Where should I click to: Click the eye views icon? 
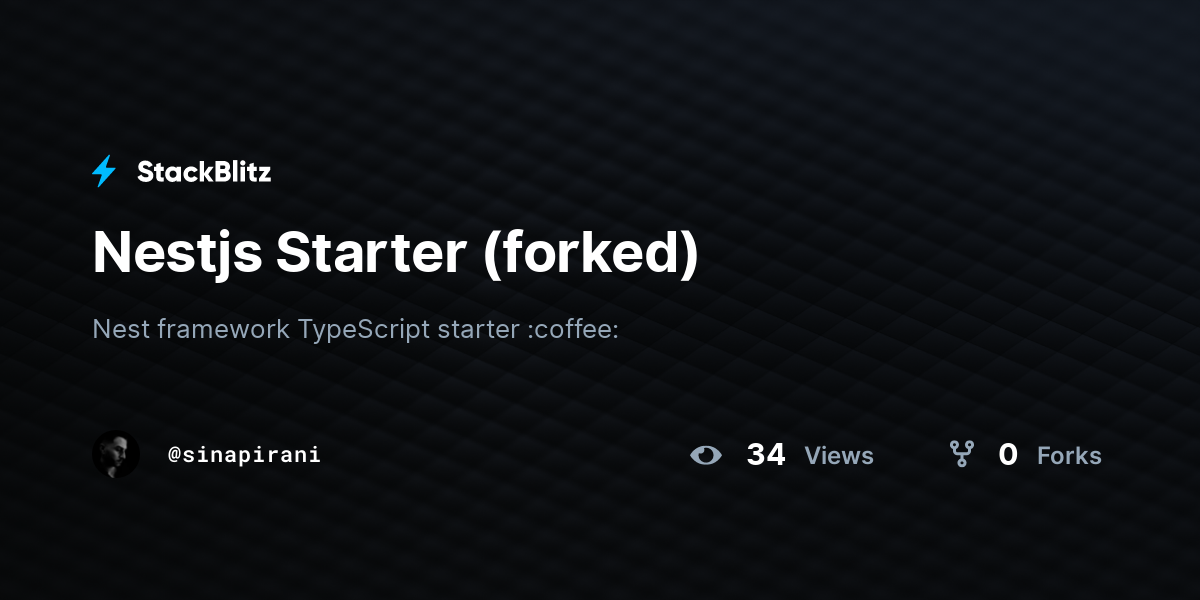coord(706,455)
